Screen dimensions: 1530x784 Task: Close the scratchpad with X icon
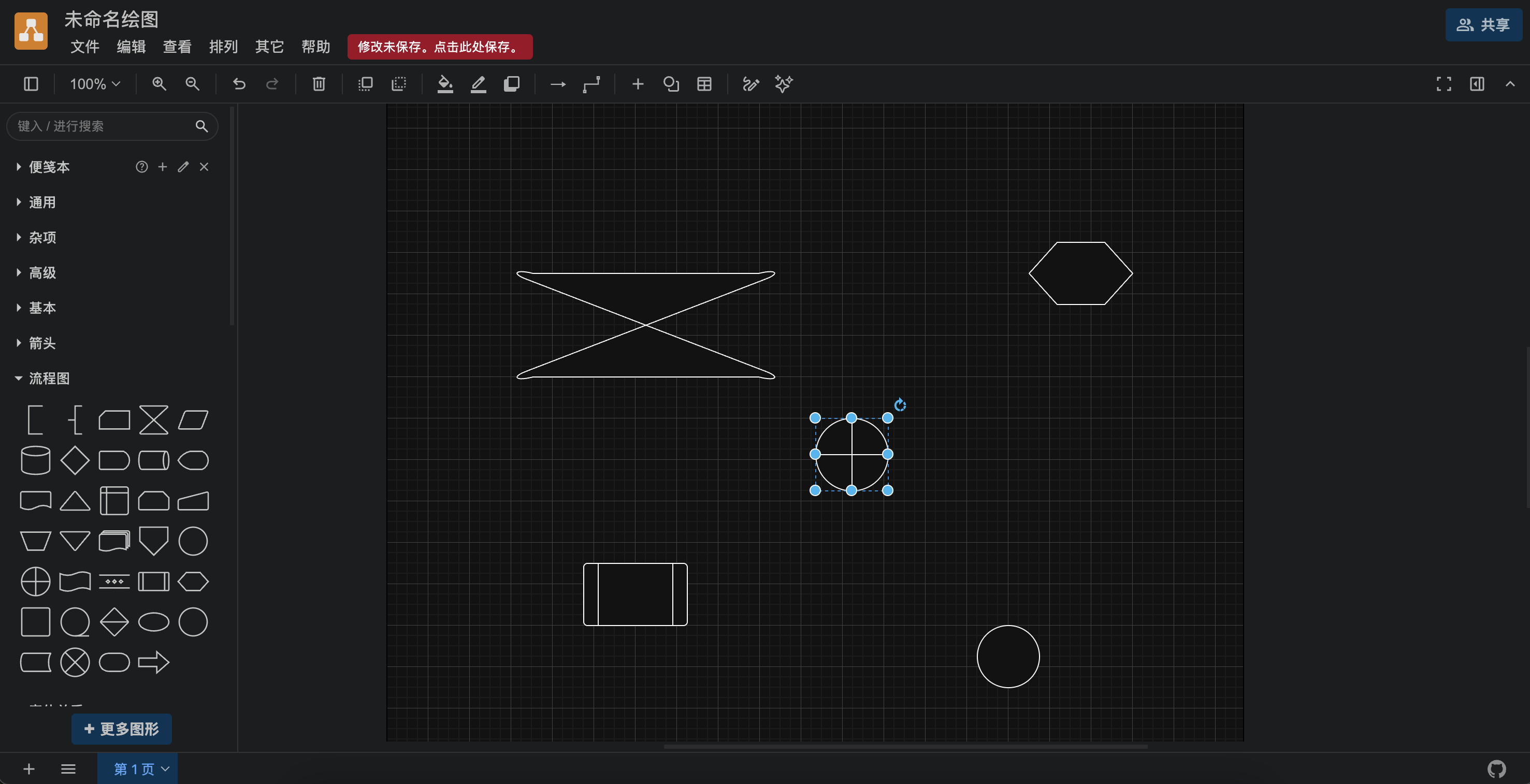pos(204,167)
